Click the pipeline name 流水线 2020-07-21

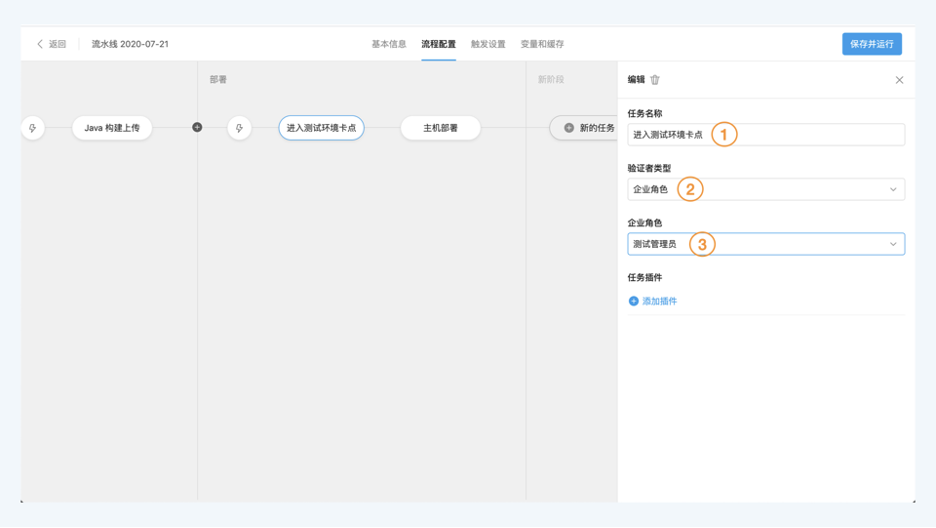pyautogui.click(x=130, y=44)
